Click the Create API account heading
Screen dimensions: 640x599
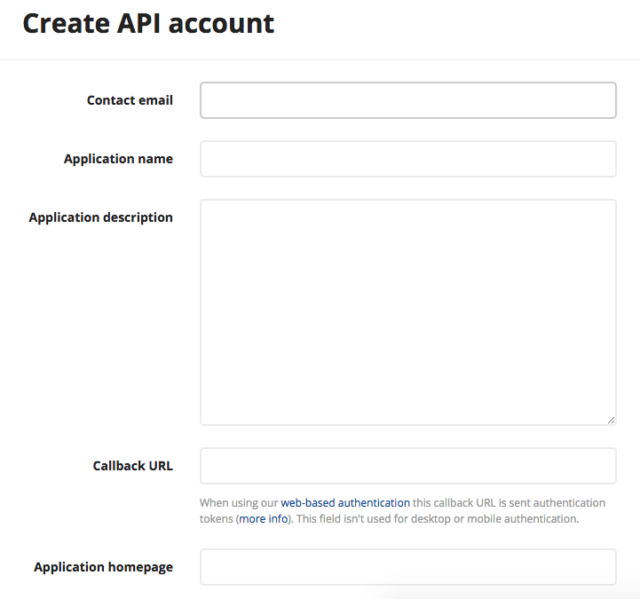(149, 23)
